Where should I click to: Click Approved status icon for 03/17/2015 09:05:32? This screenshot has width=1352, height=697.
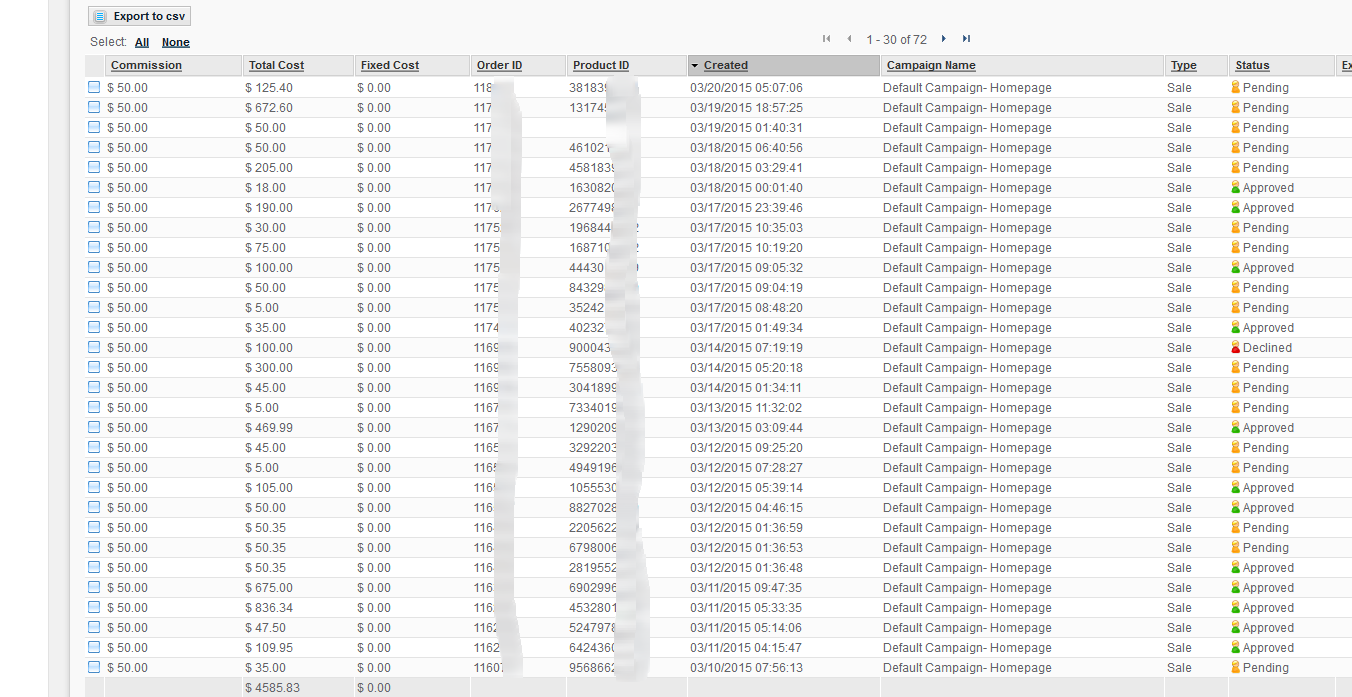(1235, 267)
